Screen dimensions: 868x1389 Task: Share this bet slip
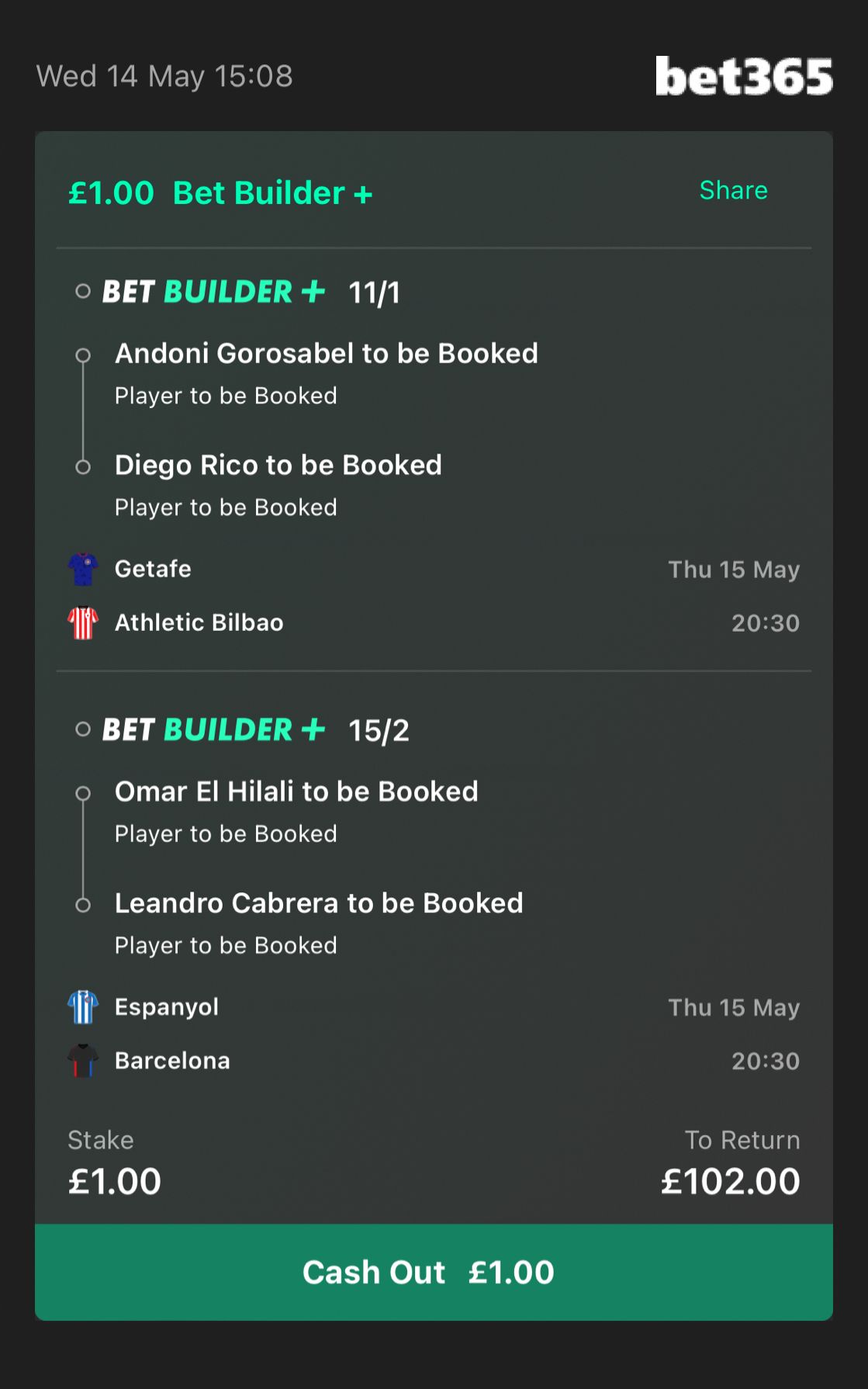733,190
